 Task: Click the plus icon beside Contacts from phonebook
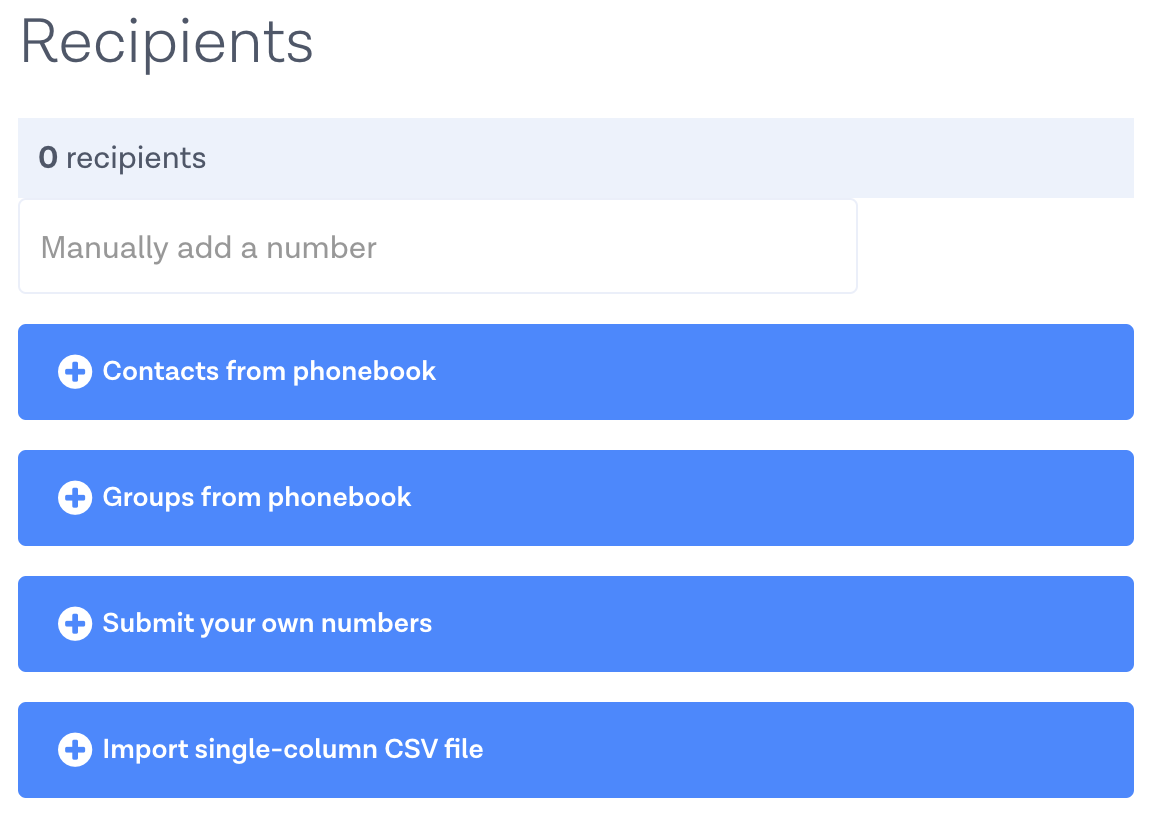click(x=75, y=372)
